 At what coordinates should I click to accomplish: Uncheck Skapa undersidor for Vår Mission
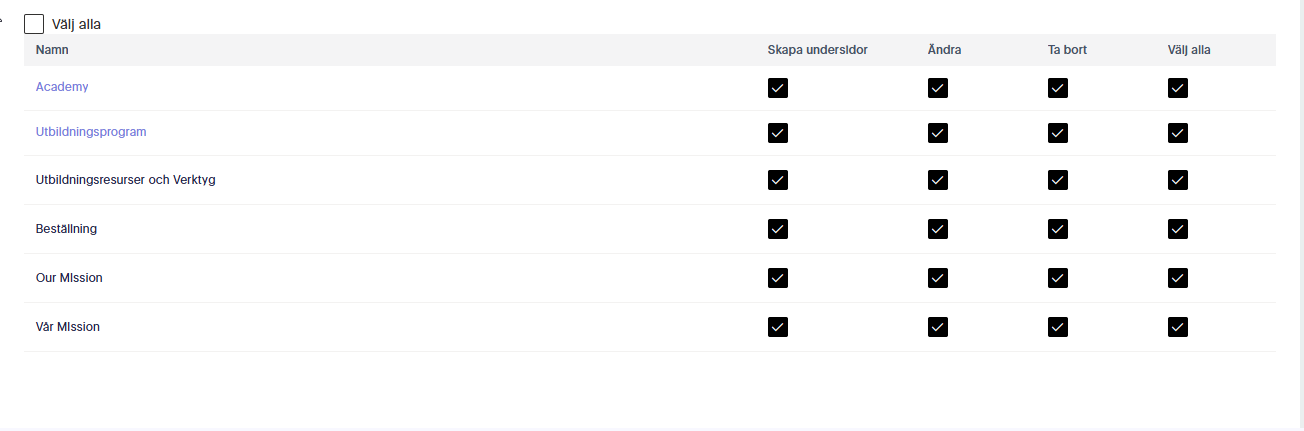tap(778, 327)
